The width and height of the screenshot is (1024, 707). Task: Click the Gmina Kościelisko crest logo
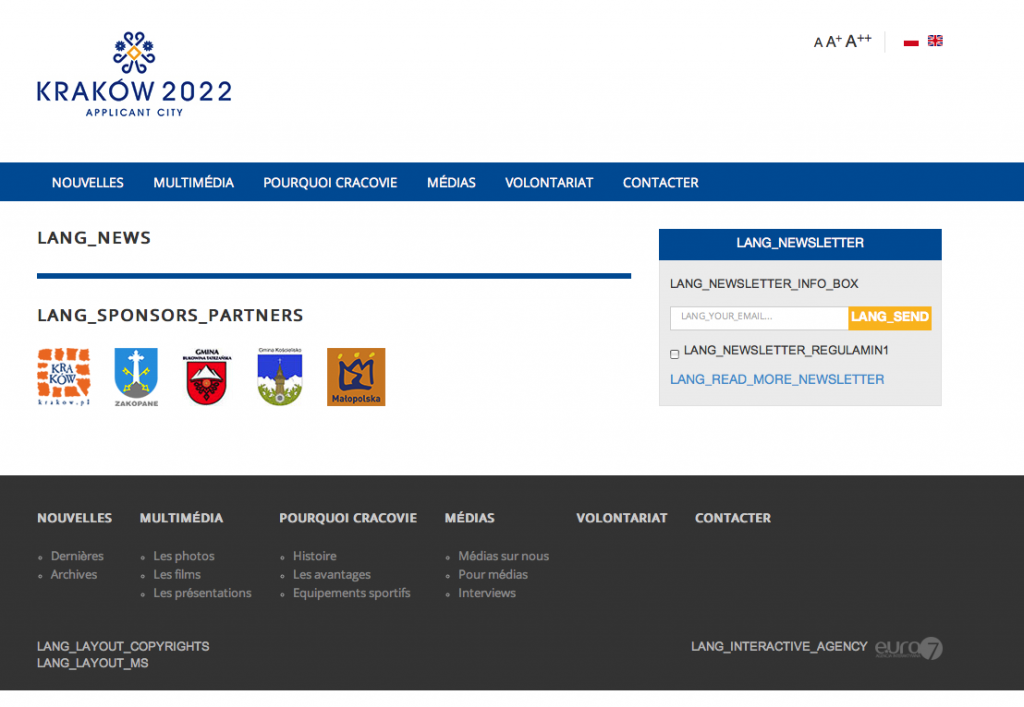tap(279, 377)
